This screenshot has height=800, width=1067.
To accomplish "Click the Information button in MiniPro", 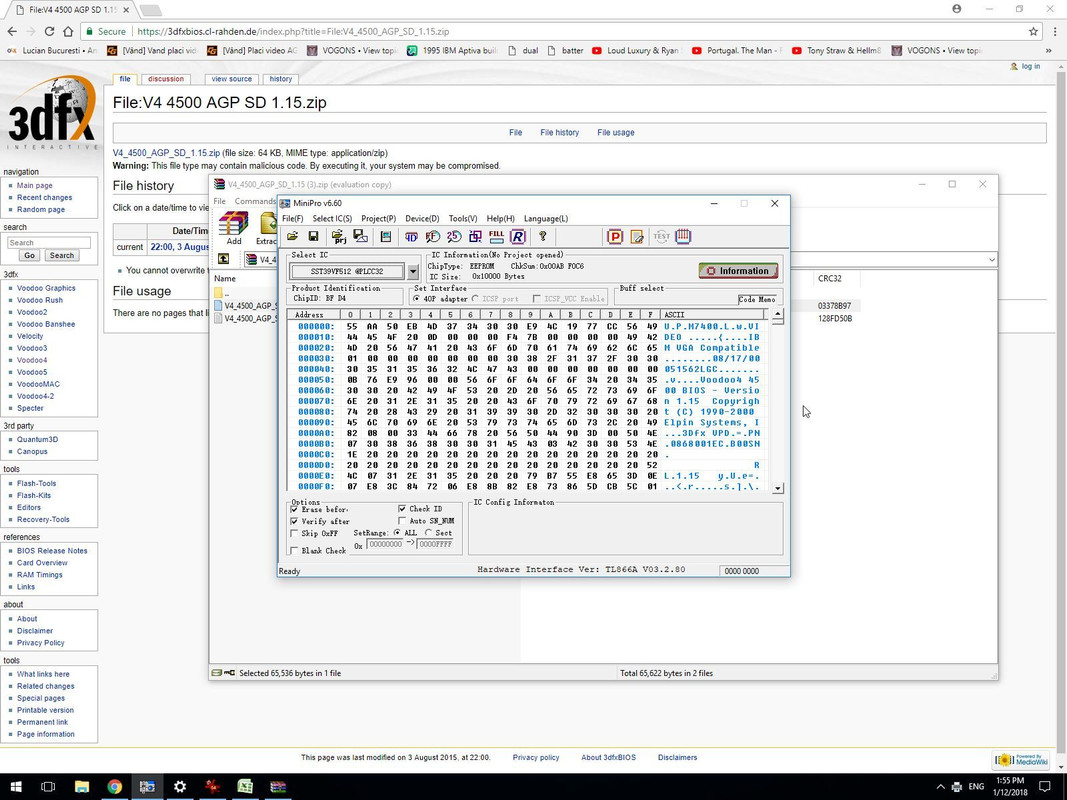I will (x=738, y=271).
